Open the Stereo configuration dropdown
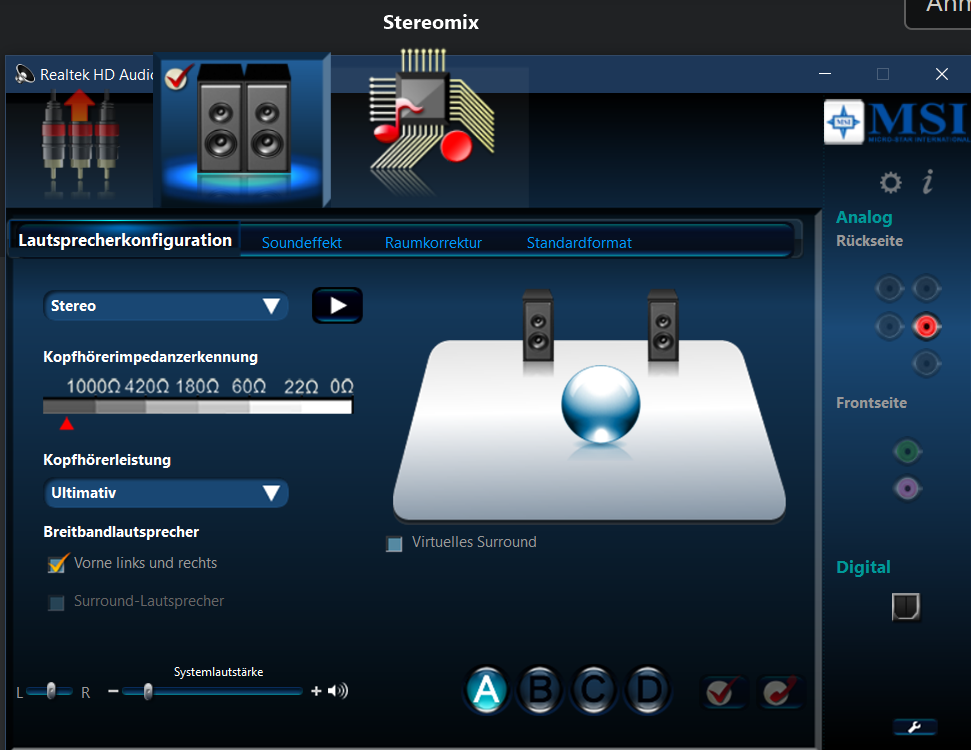 [165, 305]
